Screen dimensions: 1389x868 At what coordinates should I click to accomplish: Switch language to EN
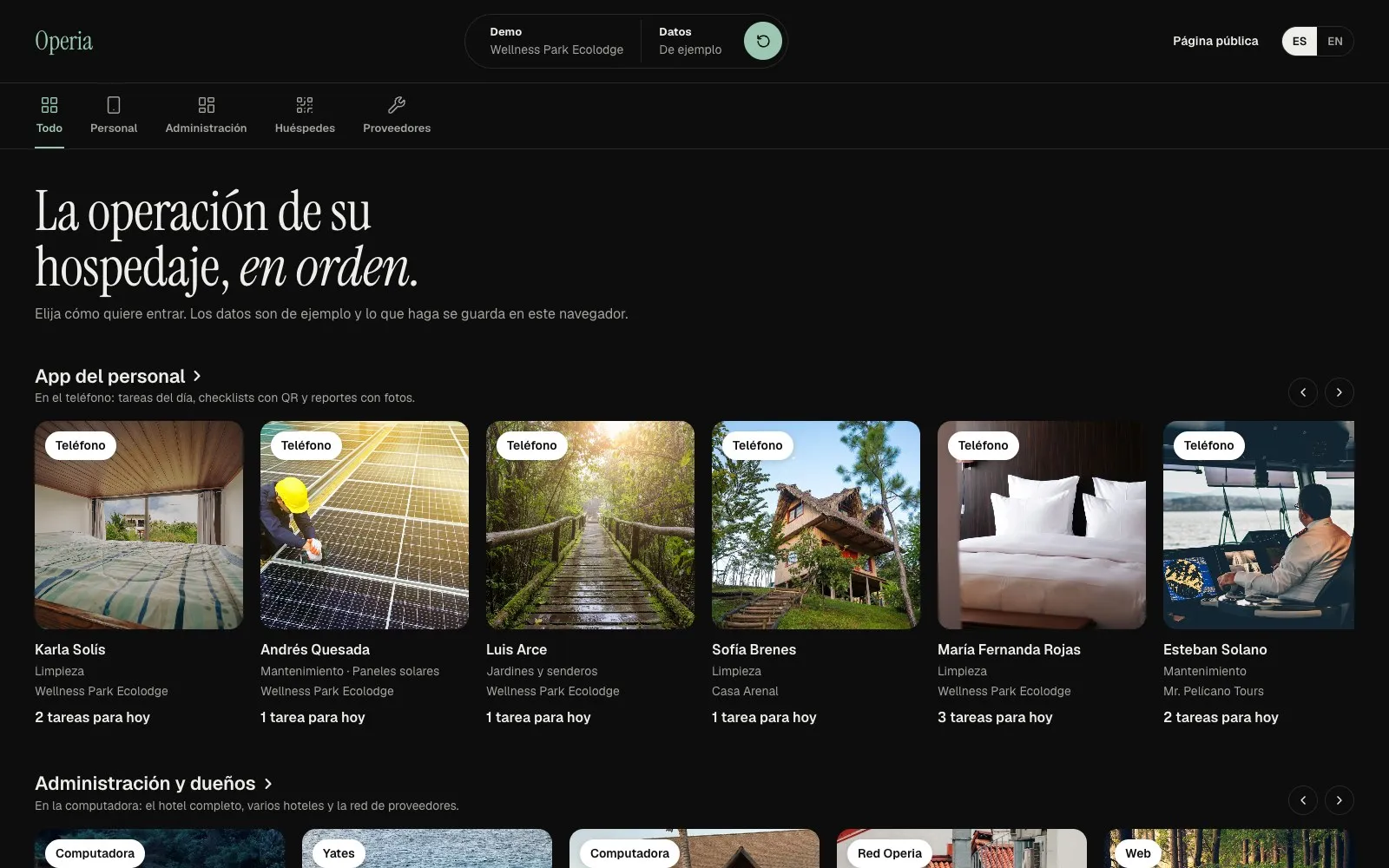coord(1335,41)
